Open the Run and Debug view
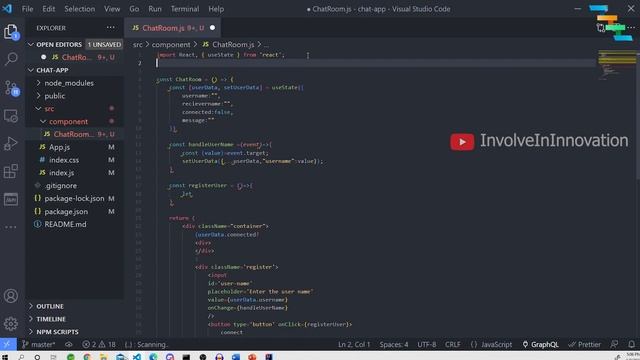The width and height of the screenshot is (640, 360). click(11, 144)
